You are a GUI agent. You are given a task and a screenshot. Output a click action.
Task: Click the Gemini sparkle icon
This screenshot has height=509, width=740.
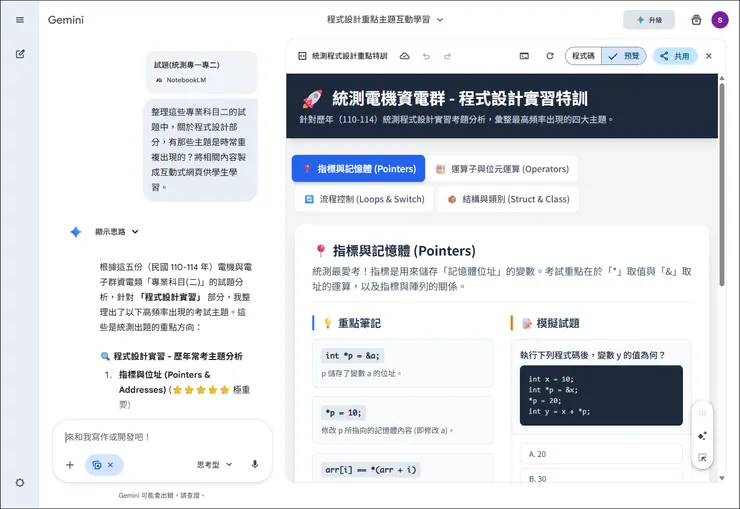[x=76, y=232]
